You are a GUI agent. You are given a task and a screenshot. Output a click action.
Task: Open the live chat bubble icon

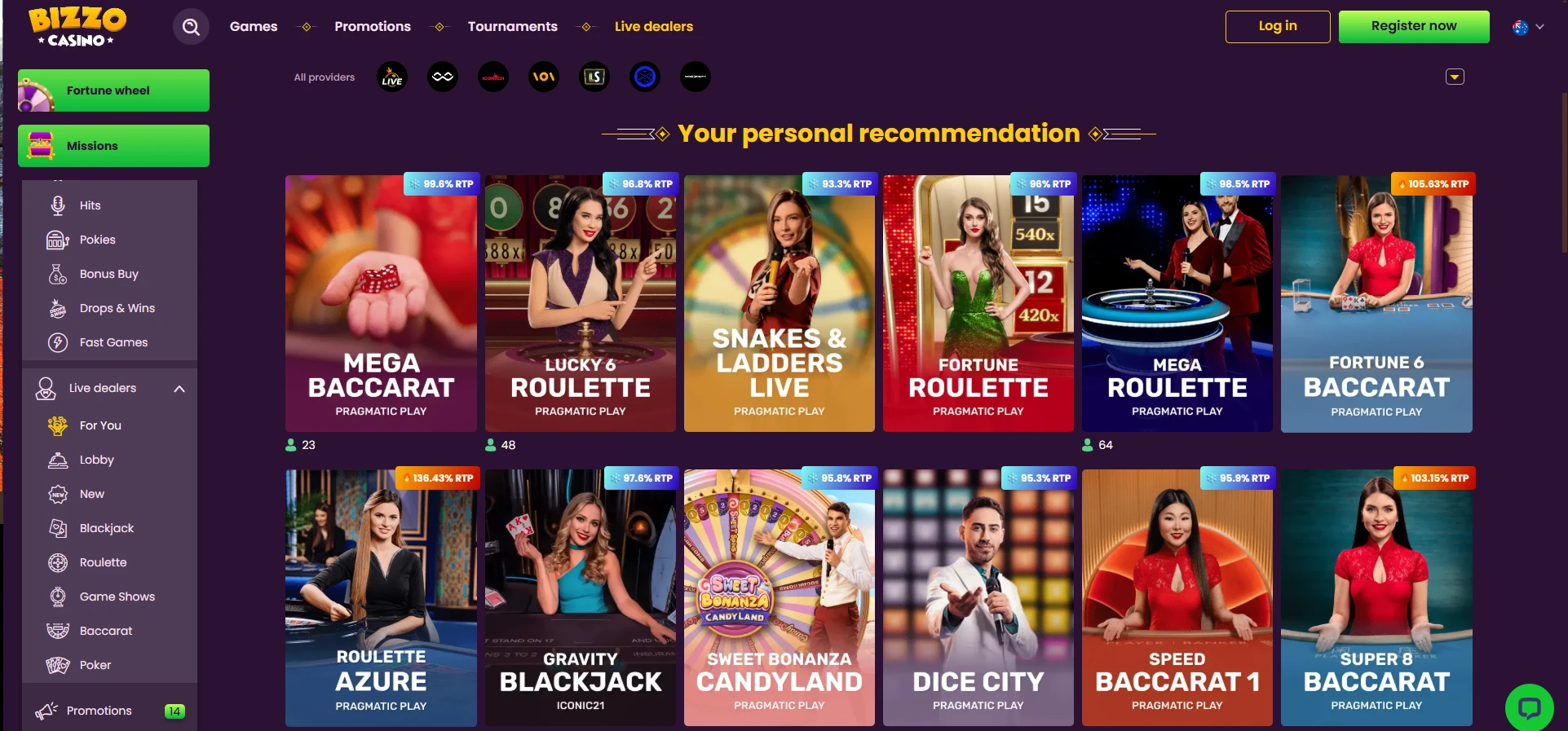[x=1529, y=707]
